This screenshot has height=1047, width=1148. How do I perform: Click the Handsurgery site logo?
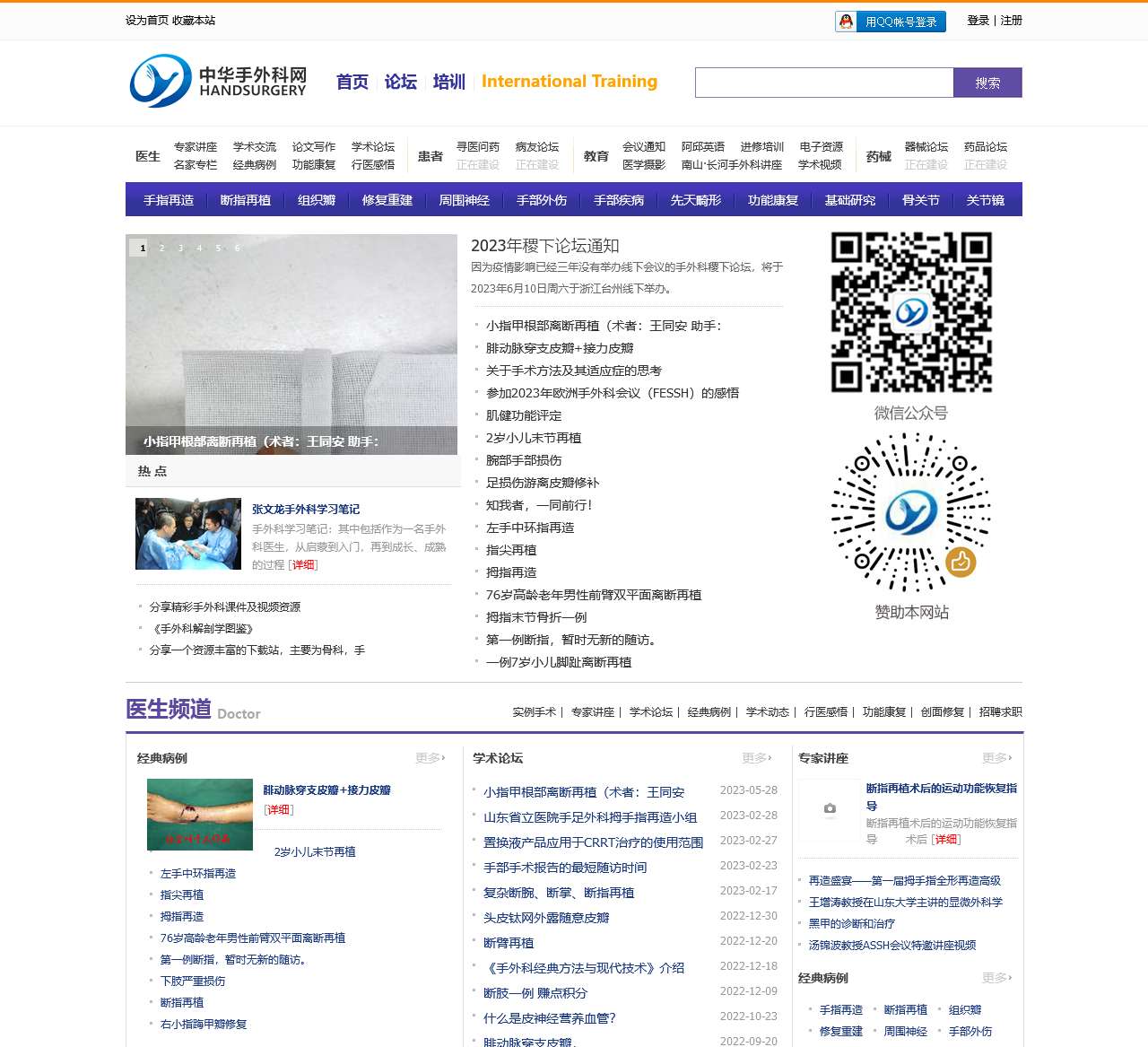coord(218,83)
